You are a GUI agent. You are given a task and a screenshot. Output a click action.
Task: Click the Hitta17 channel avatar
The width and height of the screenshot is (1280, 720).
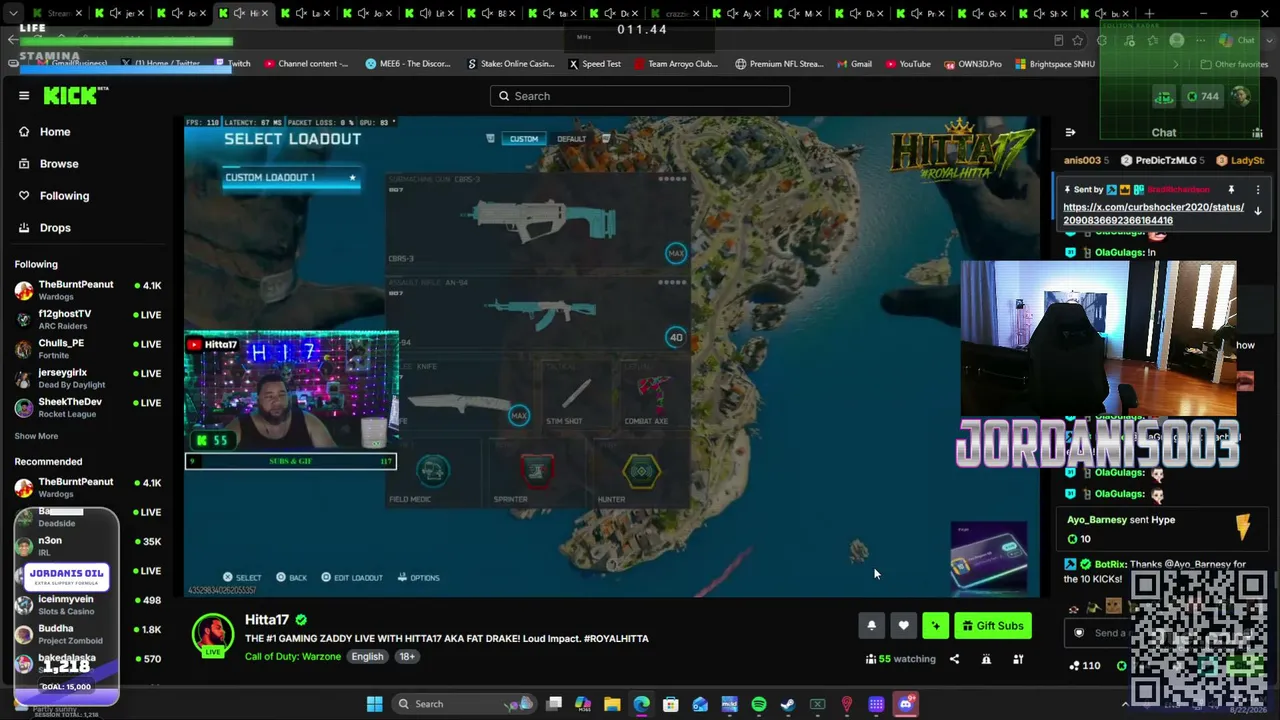[212, 634]
